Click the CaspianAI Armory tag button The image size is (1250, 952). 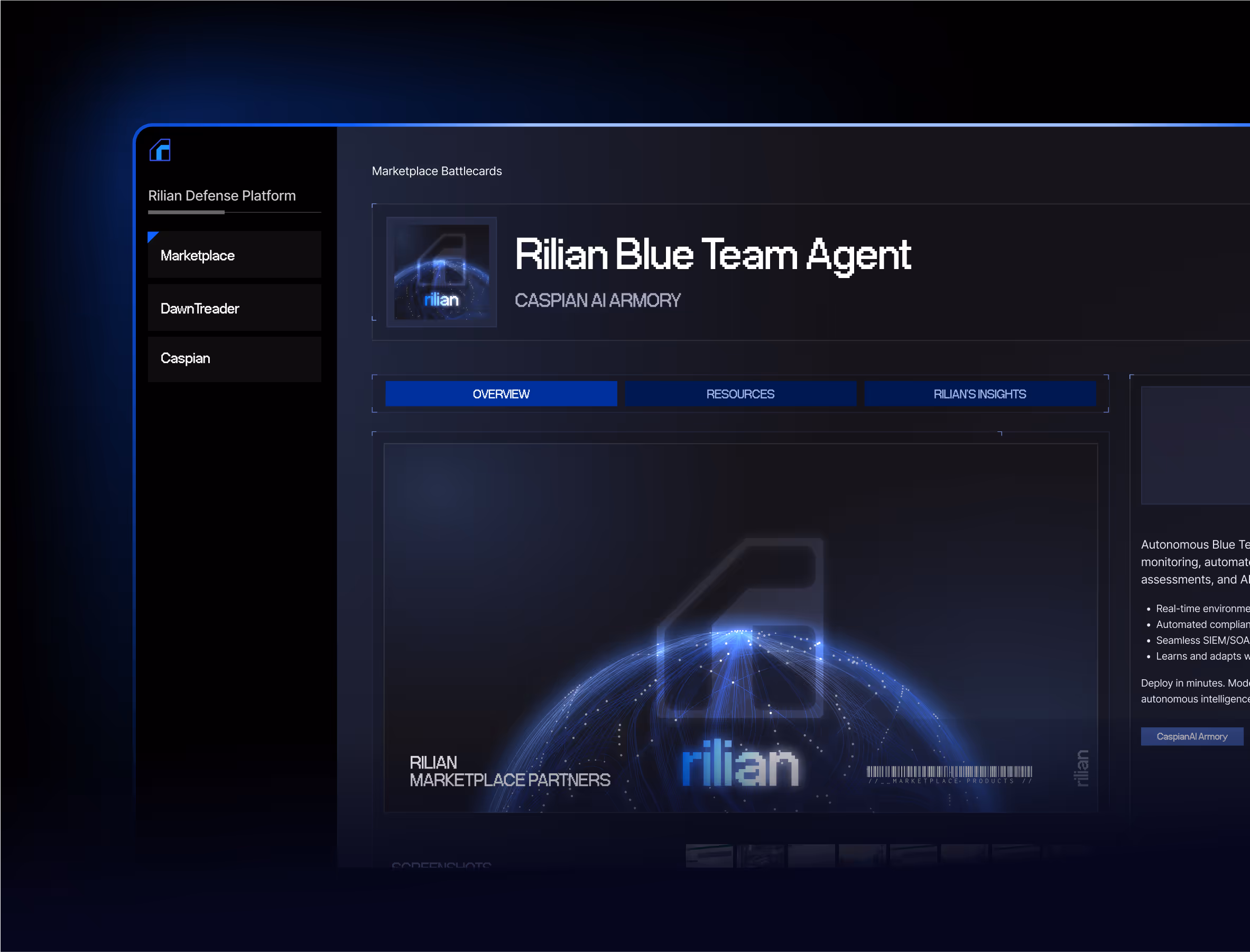point(1192,737)
